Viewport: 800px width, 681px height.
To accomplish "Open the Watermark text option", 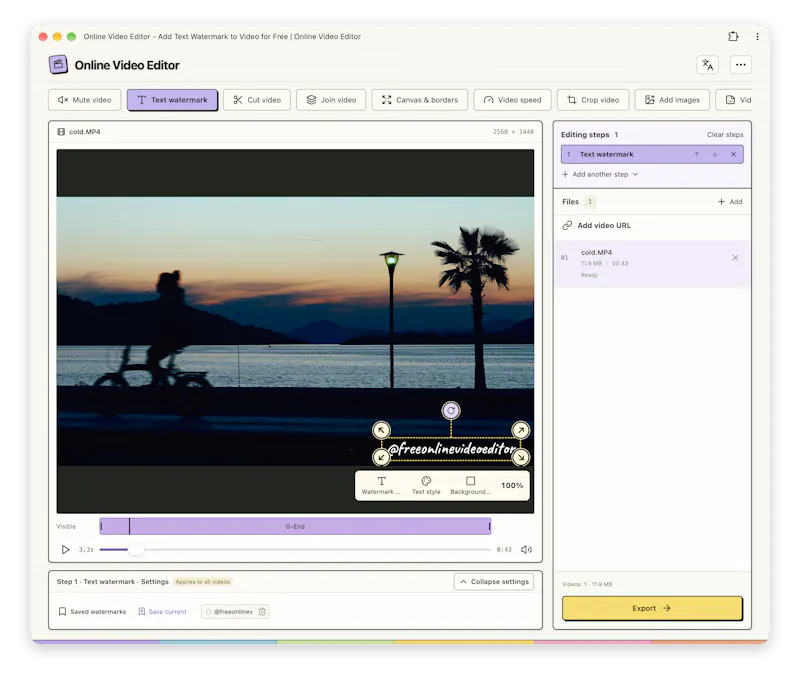I will (381, 485).
